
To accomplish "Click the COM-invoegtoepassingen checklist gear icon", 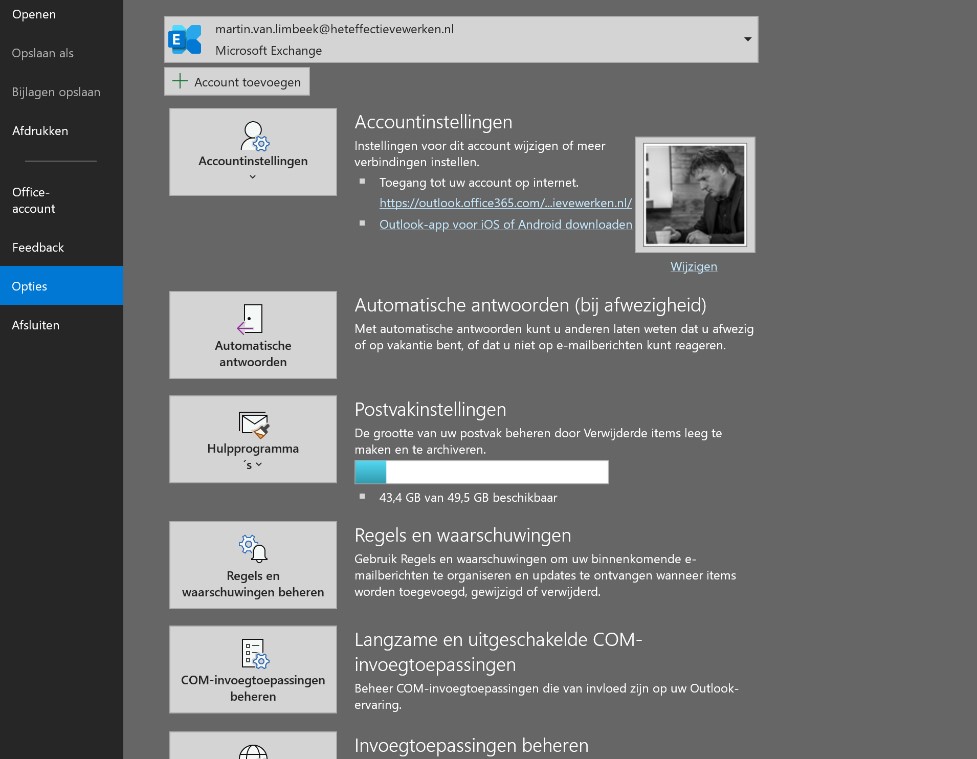I will coord(255,654).
